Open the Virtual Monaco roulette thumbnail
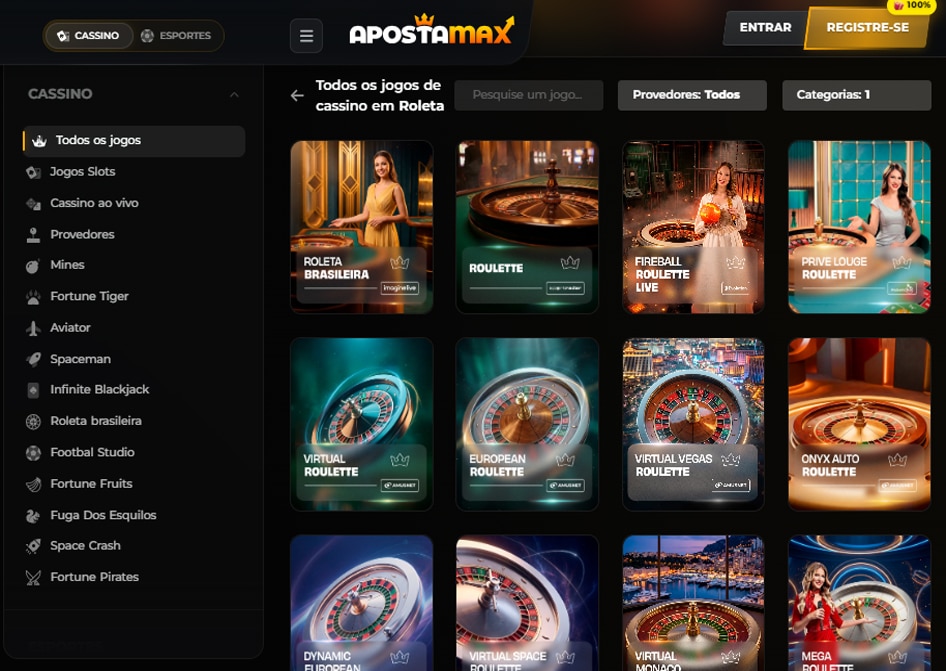 pyautogui.click(x=693, y=603)
